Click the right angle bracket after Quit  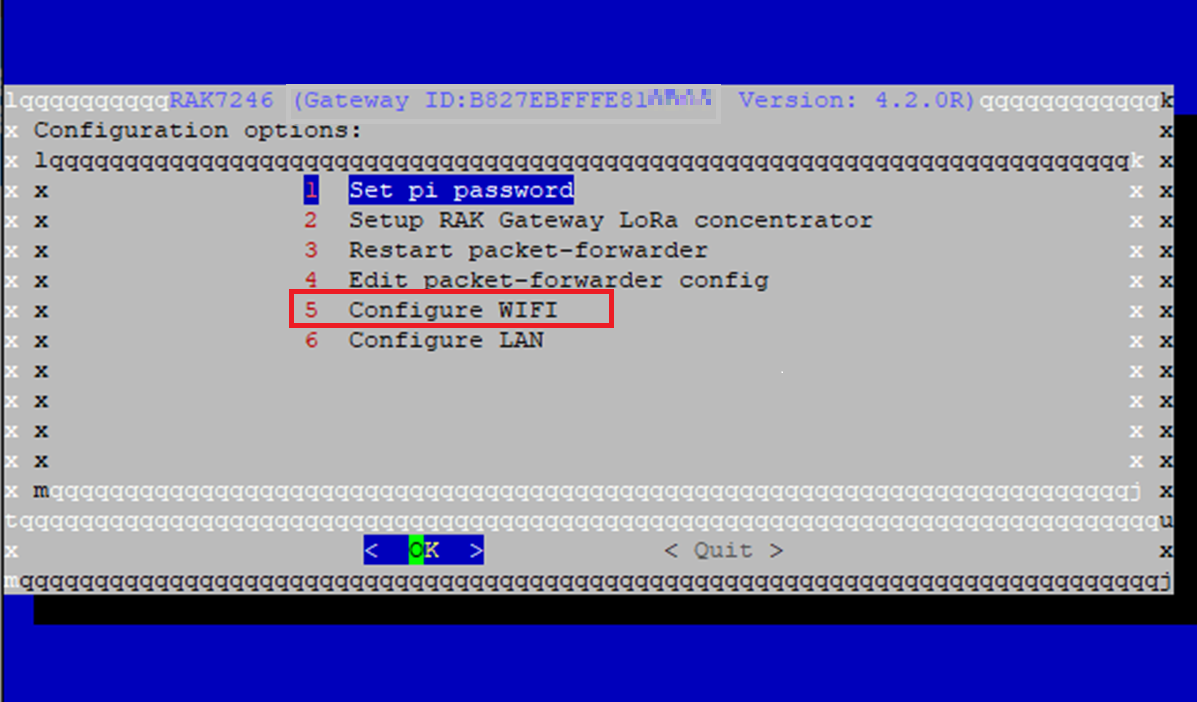click(776, 550)
